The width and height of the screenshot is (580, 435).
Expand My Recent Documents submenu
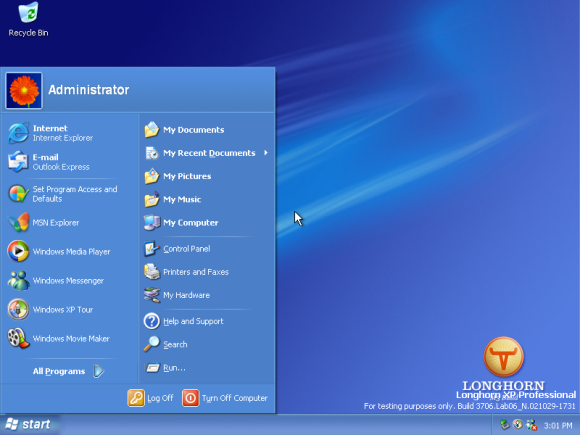pos(207,153)
